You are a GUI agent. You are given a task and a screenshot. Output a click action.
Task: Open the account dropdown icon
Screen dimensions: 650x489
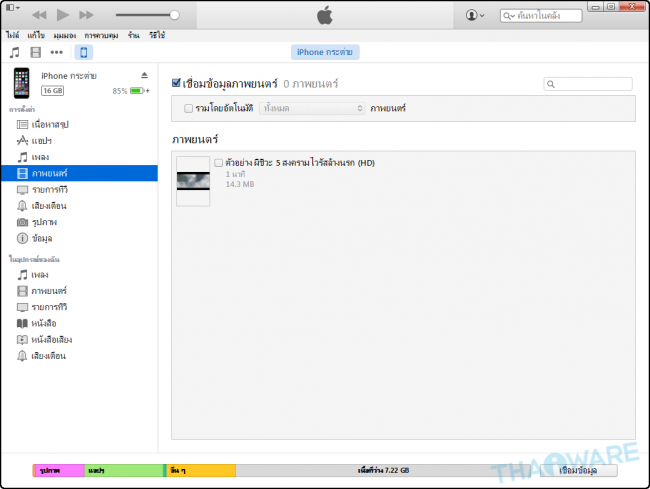tap(475, 15)
